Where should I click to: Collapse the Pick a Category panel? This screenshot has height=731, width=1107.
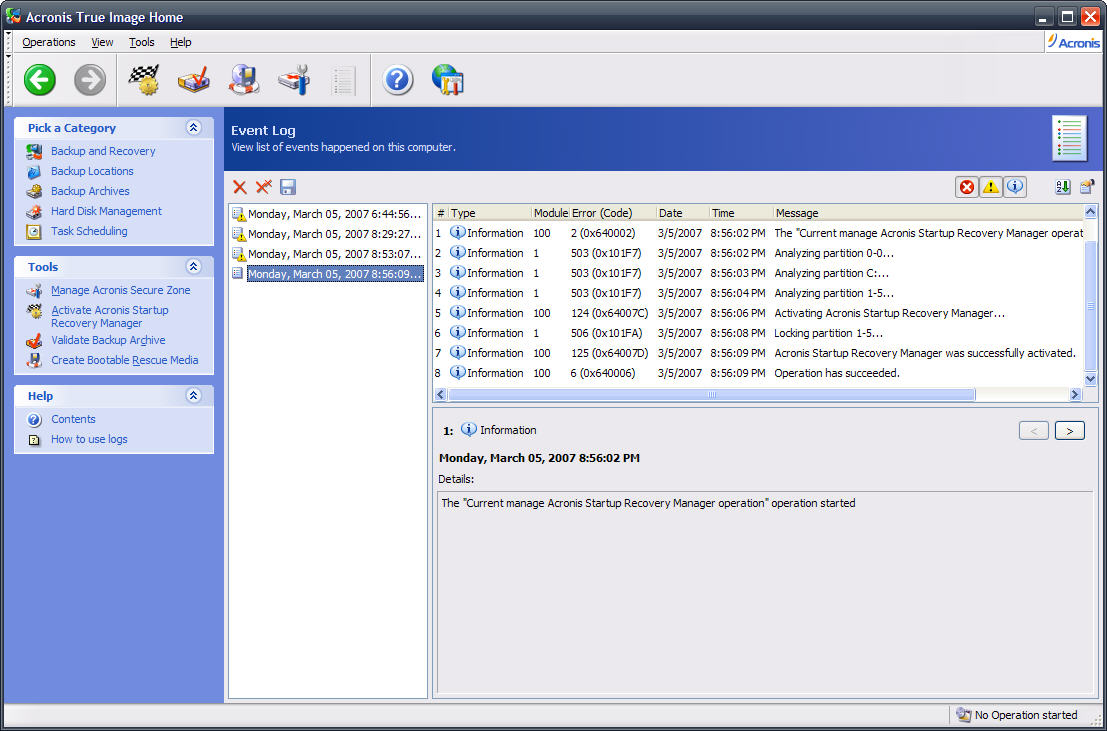pyautogui.click(x=193, y=128)
